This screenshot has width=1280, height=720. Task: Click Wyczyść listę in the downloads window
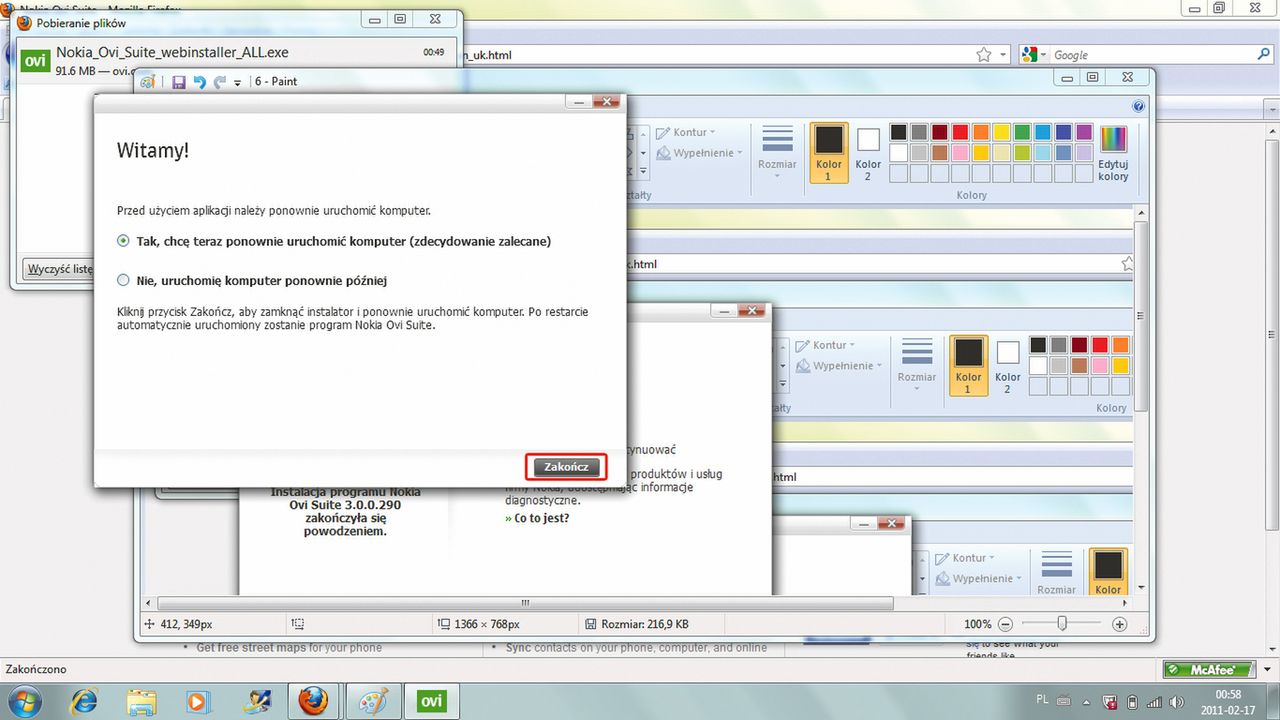60,269
